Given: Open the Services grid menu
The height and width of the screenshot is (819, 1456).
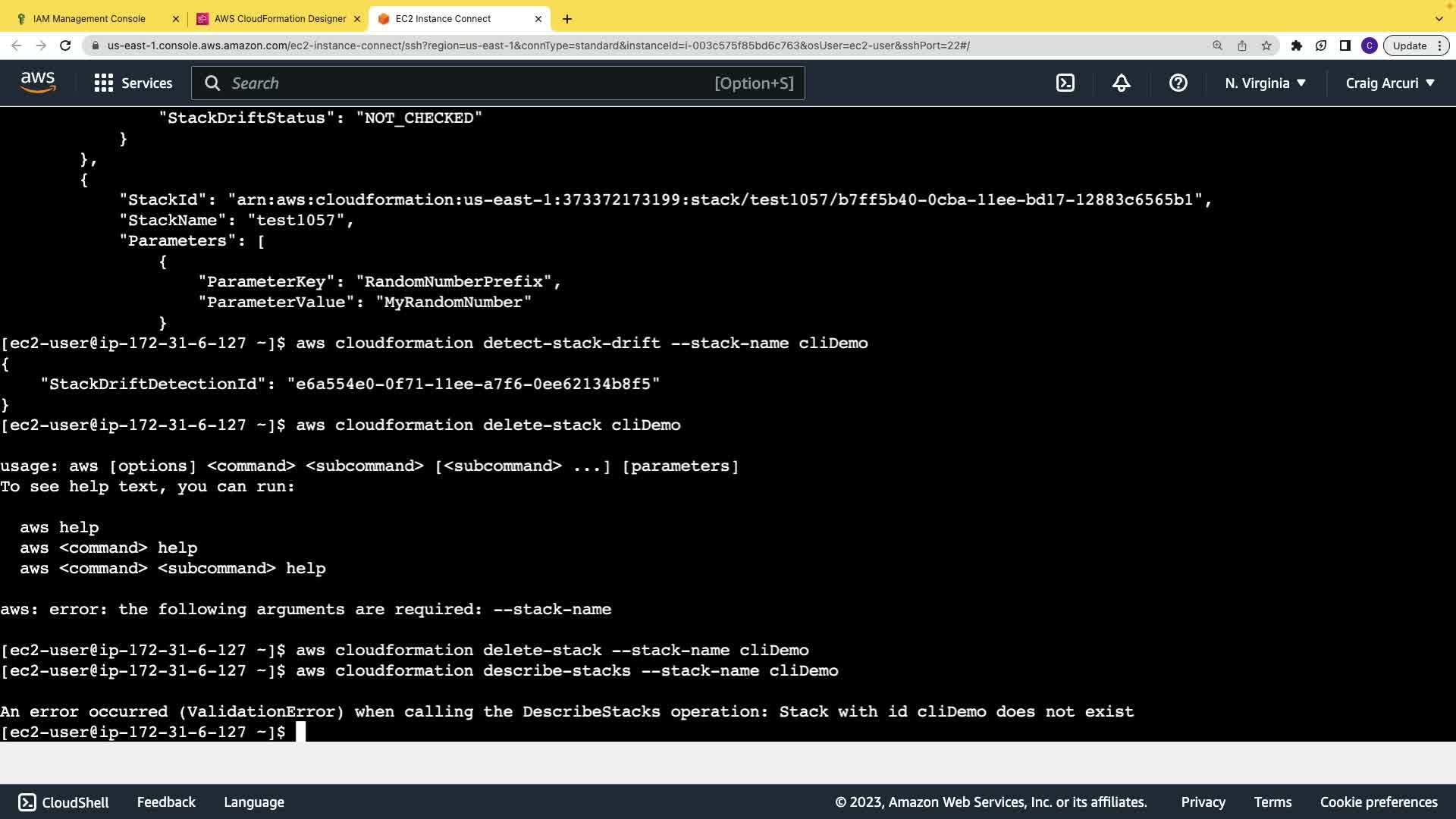Looking at the screenshot, I should (133, 83).
